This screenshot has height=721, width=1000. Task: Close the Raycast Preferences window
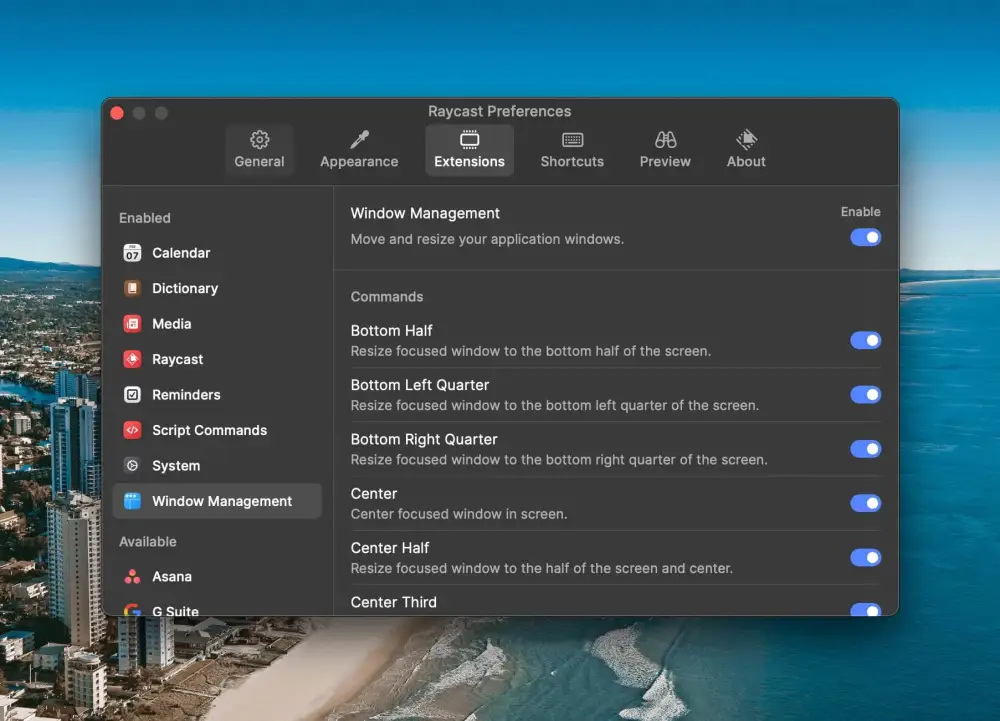117,113
